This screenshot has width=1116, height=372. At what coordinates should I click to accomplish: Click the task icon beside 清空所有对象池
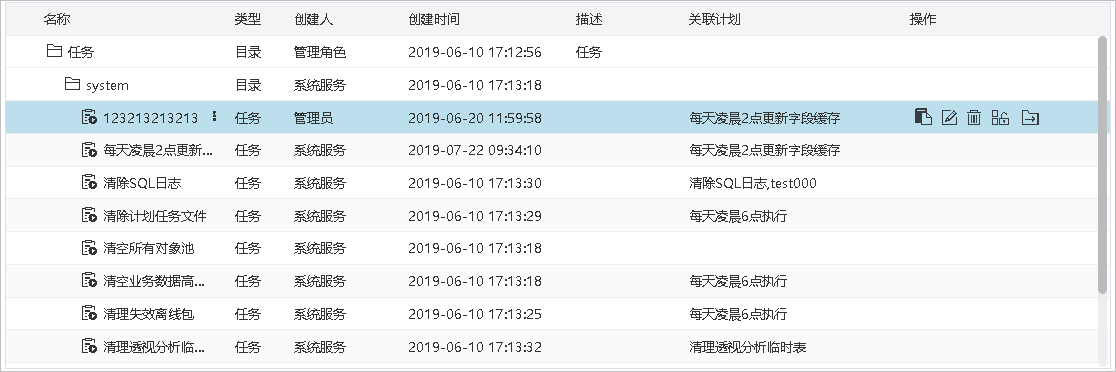[89, 248]
